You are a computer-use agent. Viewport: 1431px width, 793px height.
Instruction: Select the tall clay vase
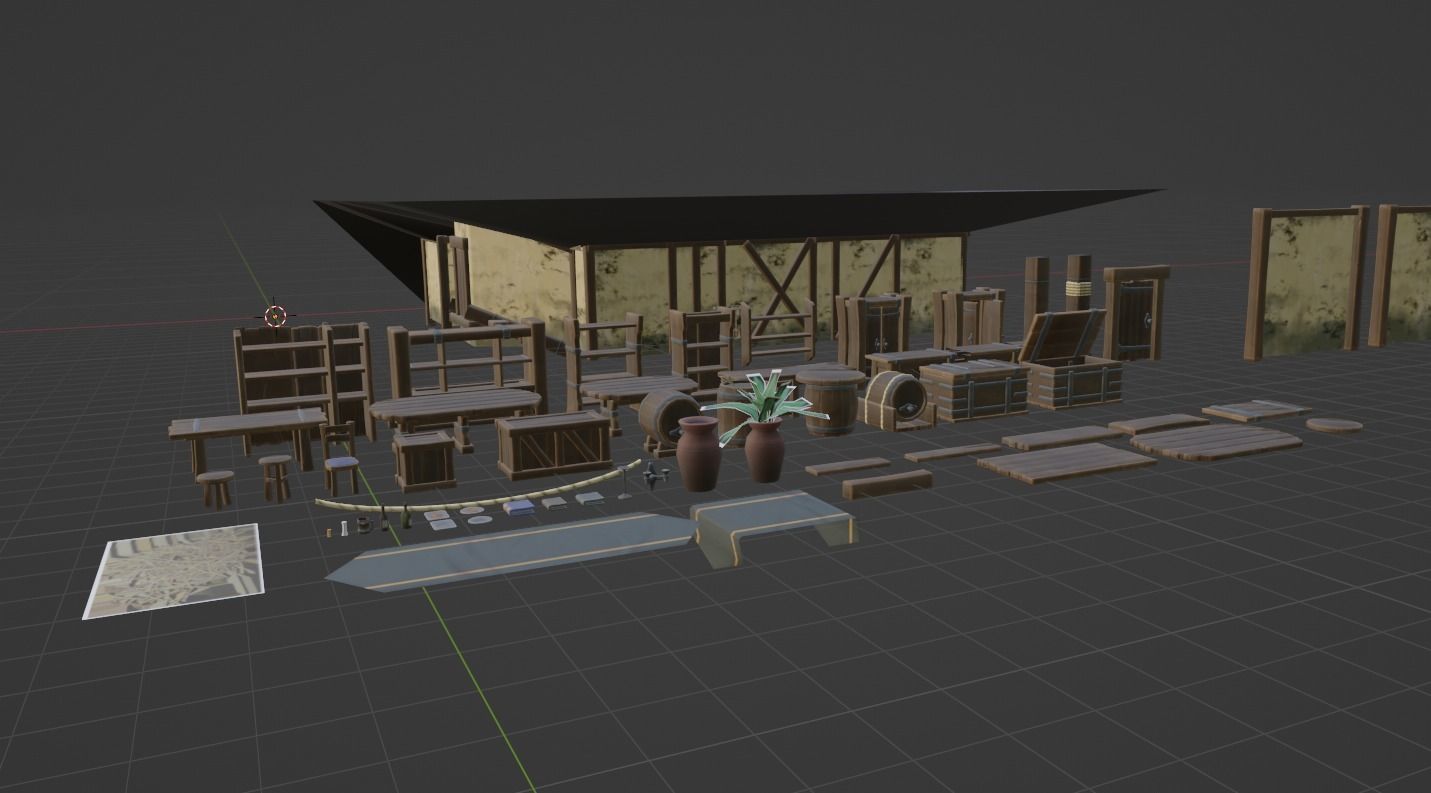tap(699, 449)
